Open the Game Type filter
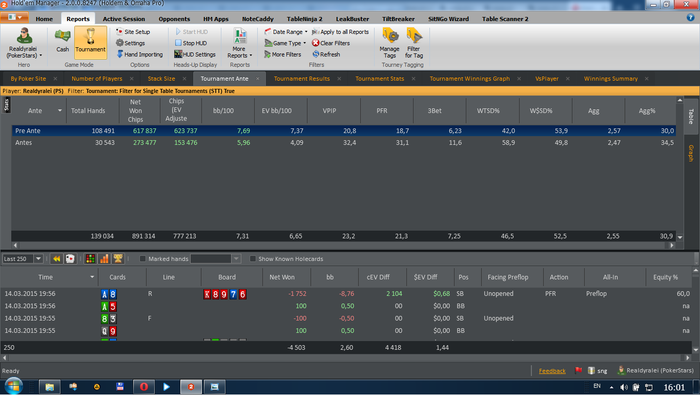Viewport: 700px width, 395px height. 285,43
